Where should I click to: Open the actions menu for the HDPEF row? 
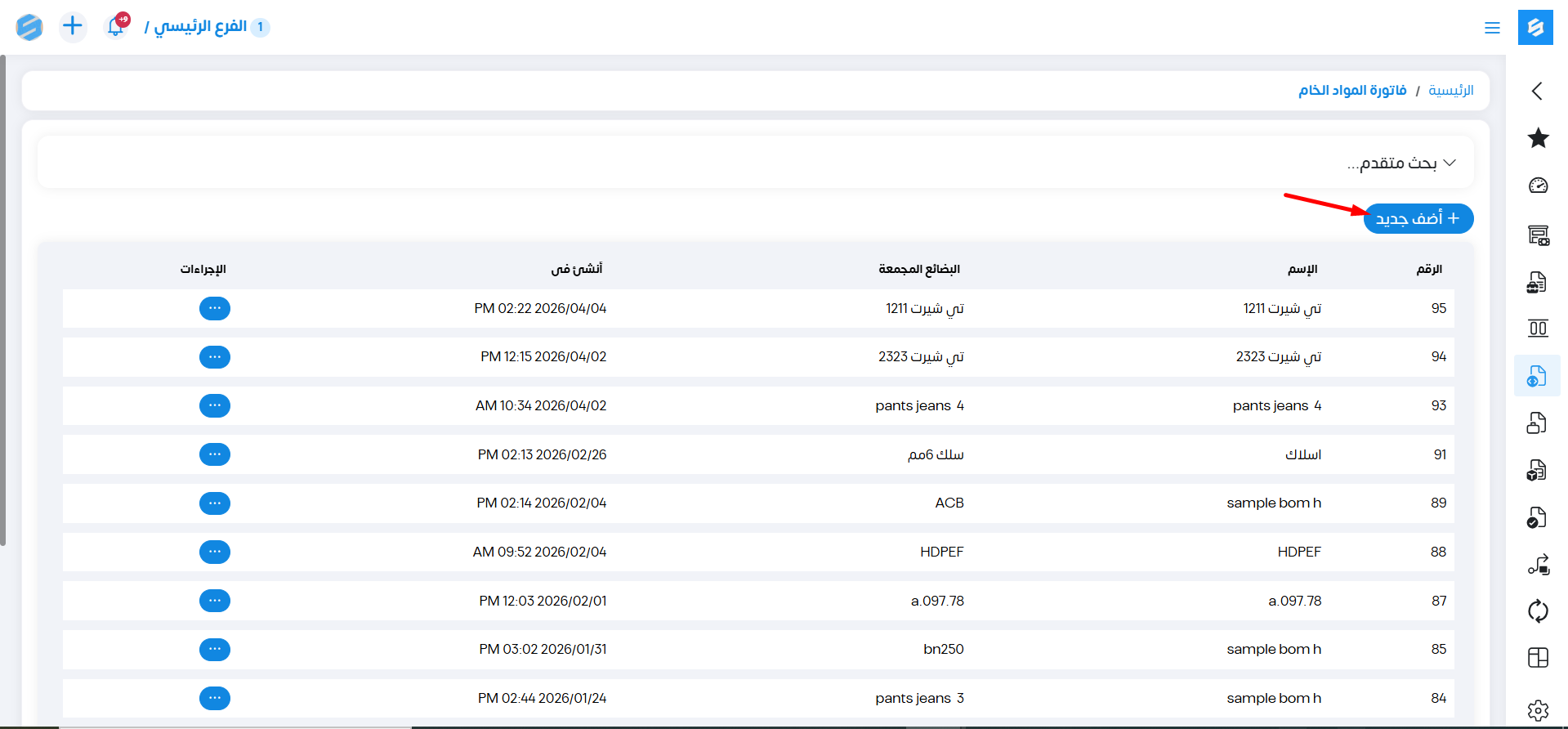[215, 552]
